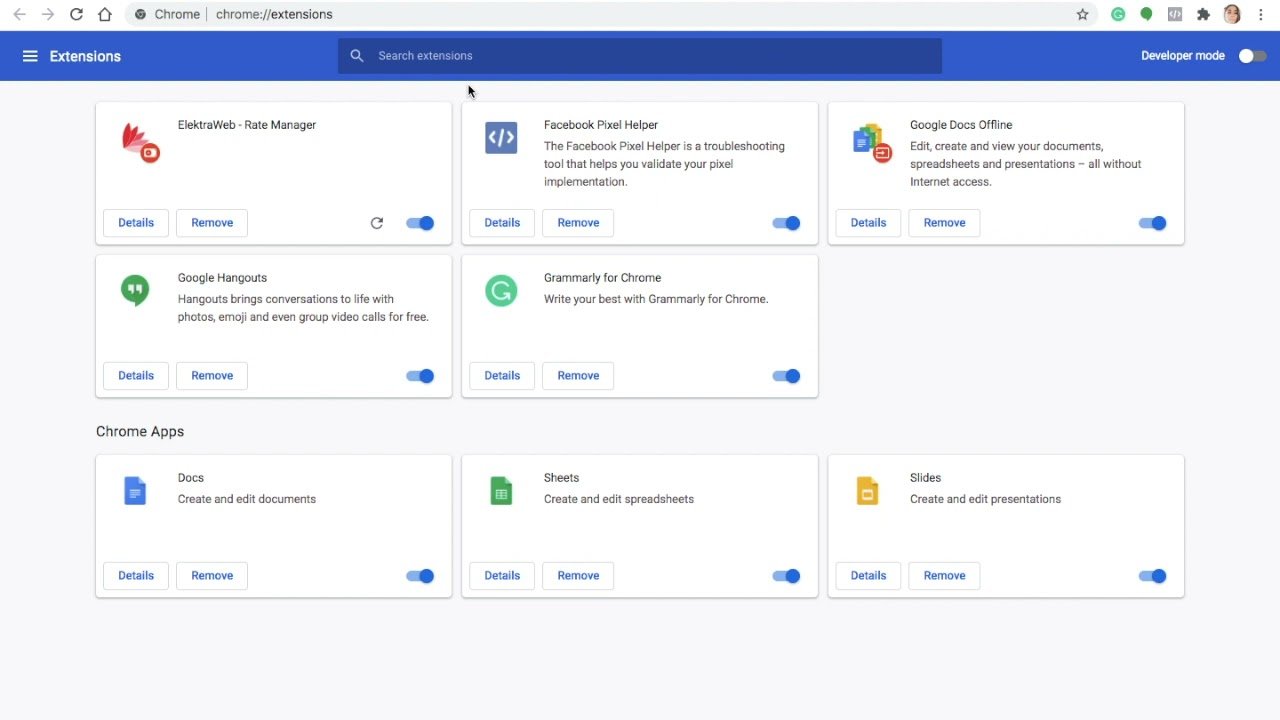Remove ElektraWeb Rate Manager
Viewport: 1280px width, 720px height.
coord(212,223)
